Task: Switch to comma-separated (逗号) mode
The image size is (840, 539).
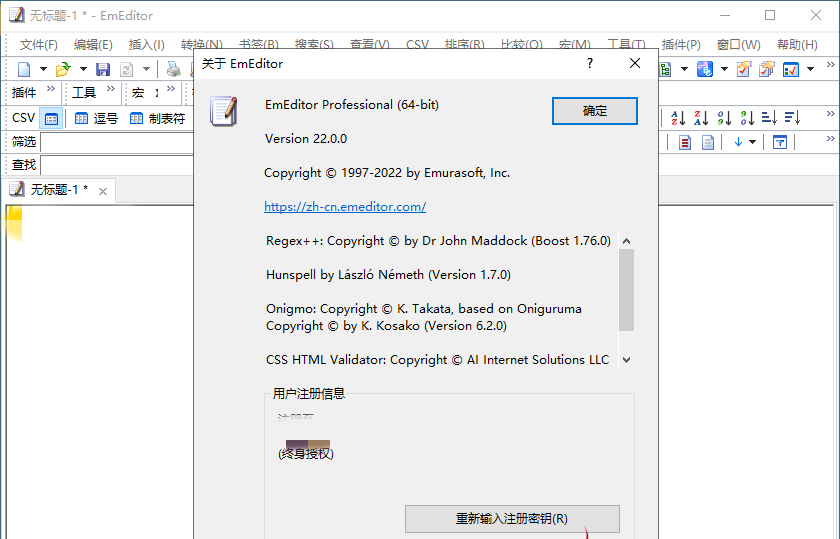Action: pyautogui.click(x=96, y=118)
